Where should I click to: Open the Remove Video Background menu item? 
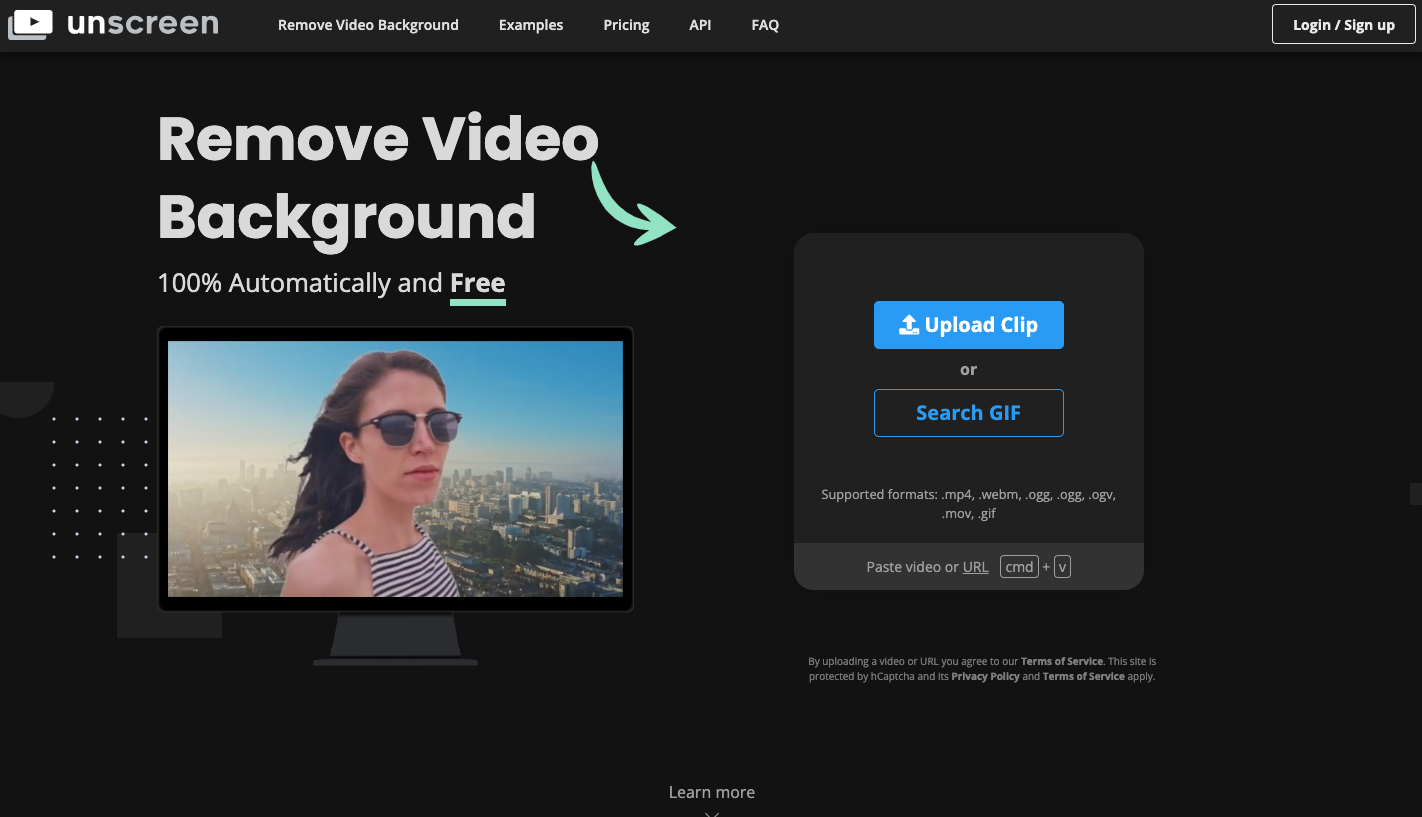click(x=368, y=24)
